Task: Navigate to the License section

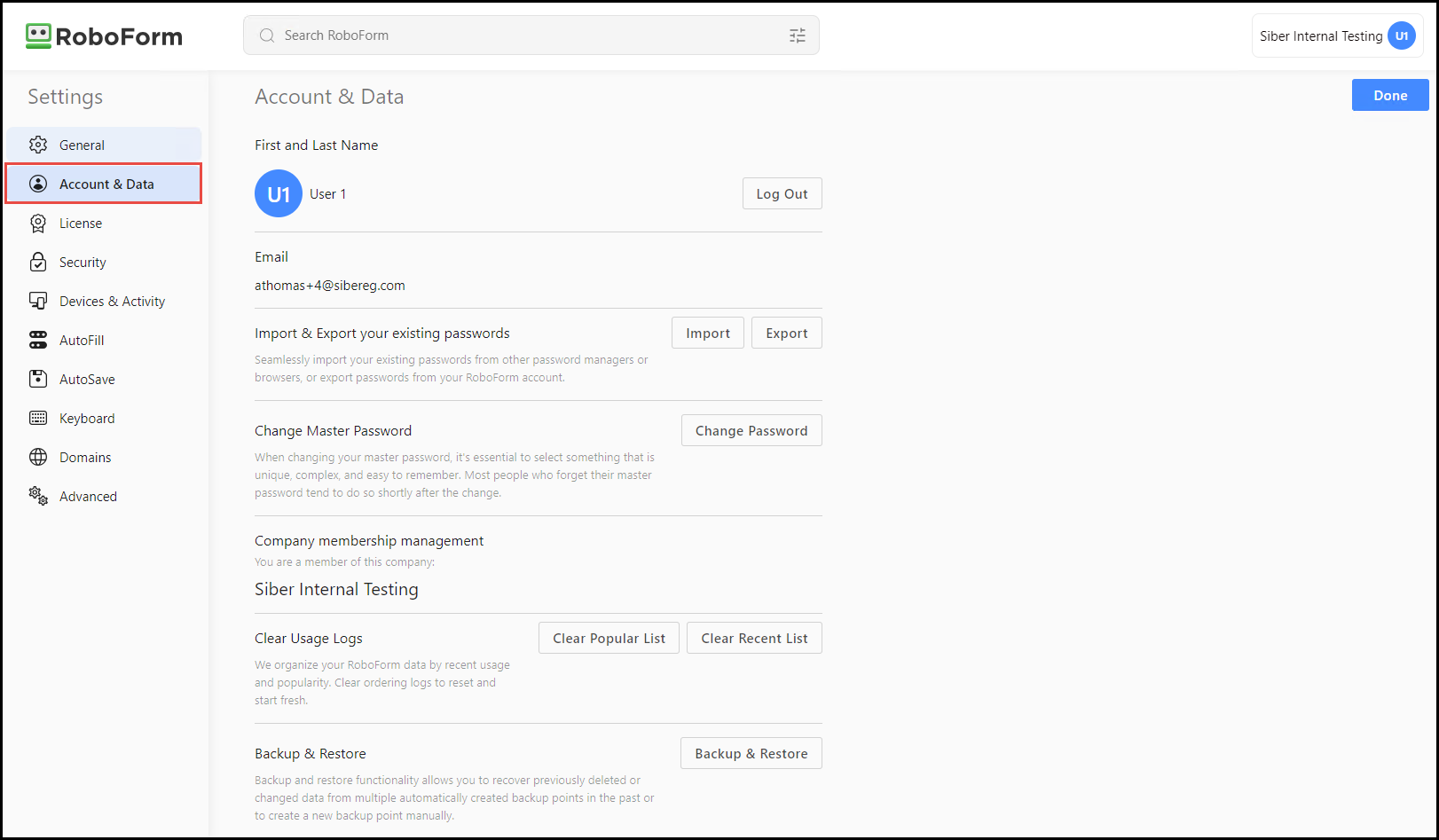Action: tap(82, 223)
